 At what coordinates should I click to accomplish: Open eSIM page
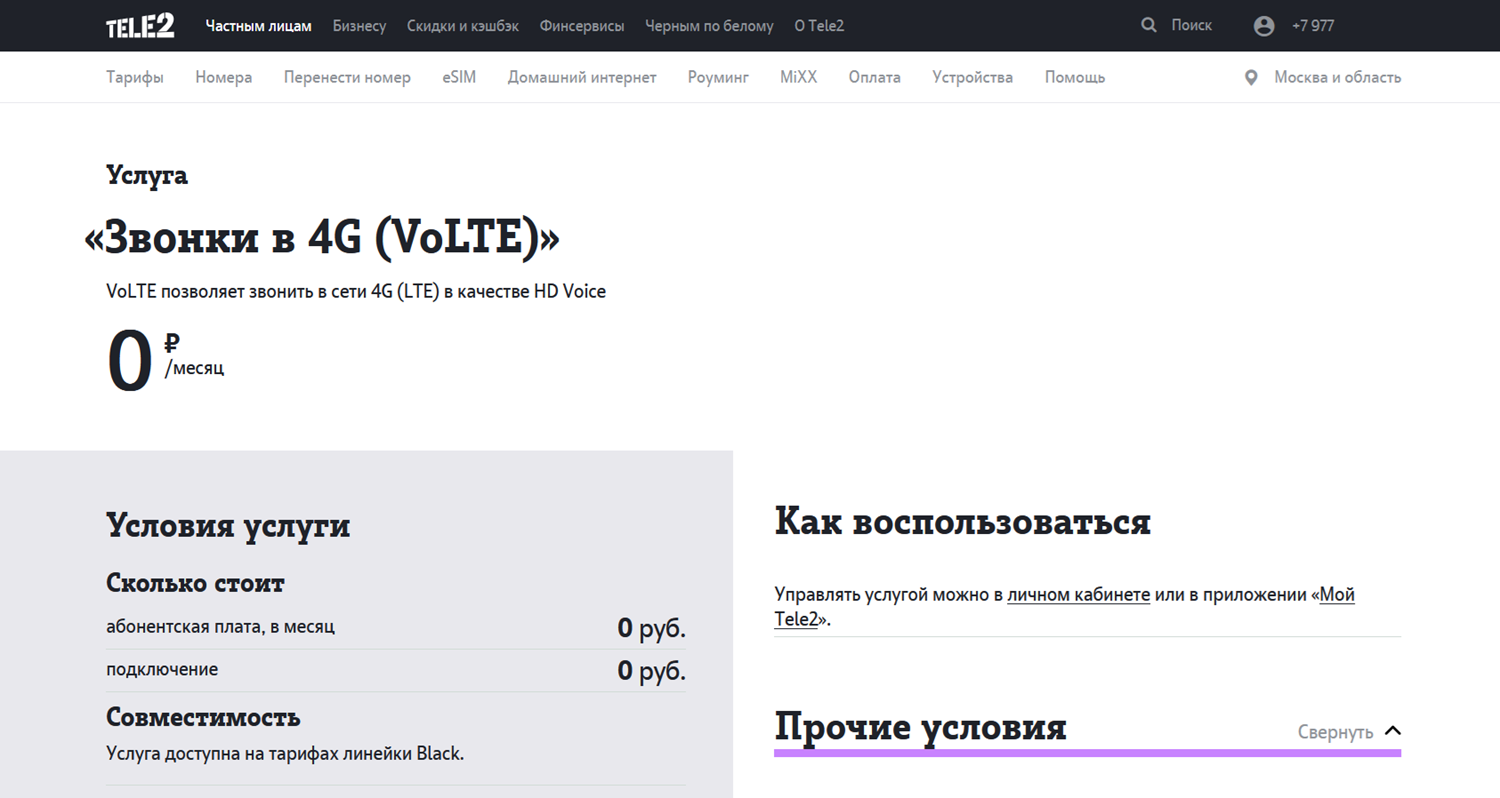459,77
